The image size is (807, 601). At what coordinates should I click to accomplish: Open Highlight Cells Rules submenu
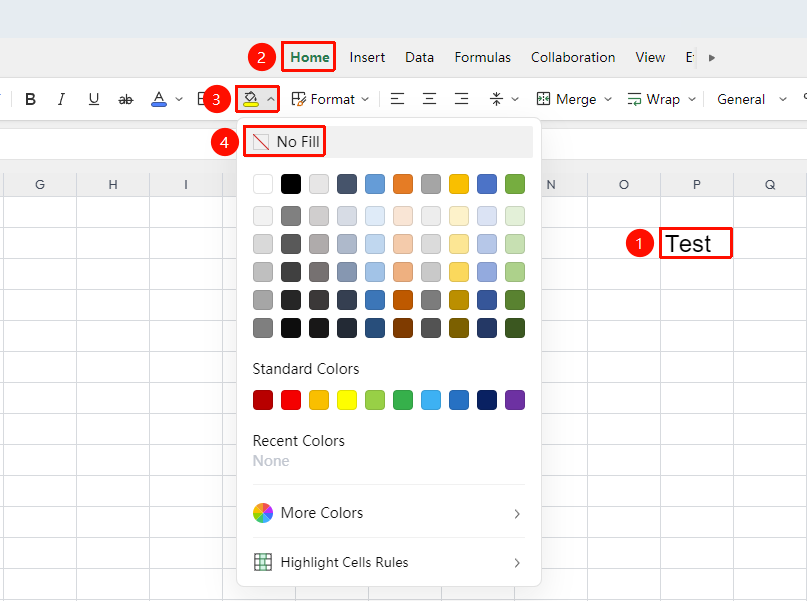tap(389, 562)
